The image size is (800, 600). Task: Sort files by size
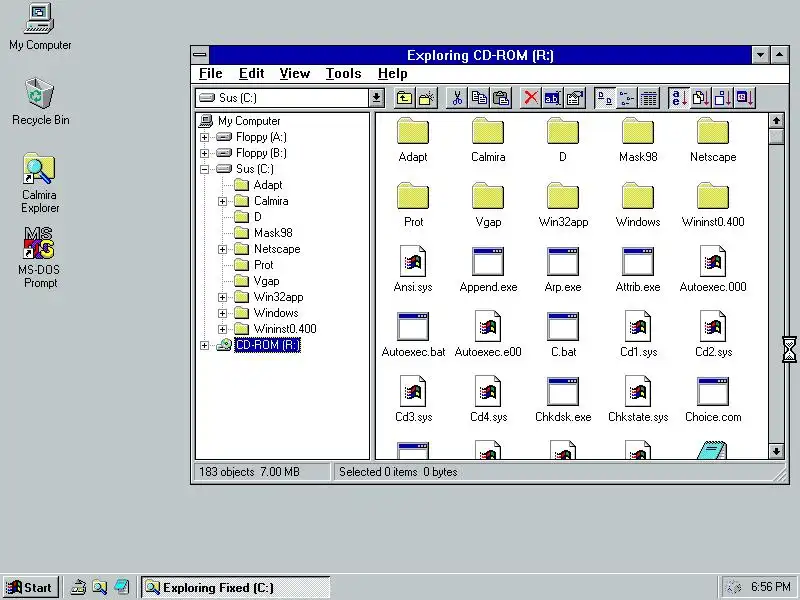[x=723, y=98]
